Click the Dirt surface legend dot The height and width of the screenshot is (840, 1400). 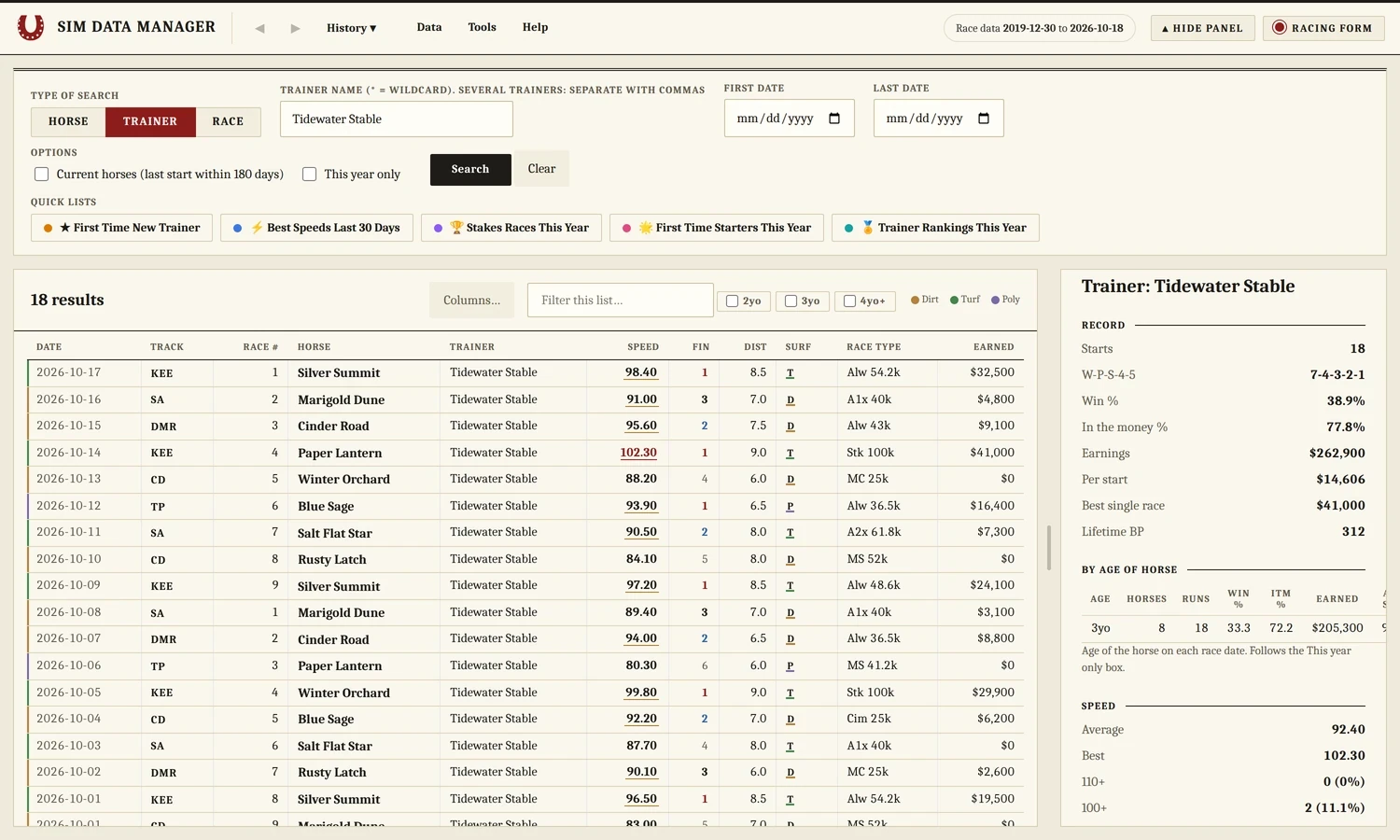(x=915, y=301)
